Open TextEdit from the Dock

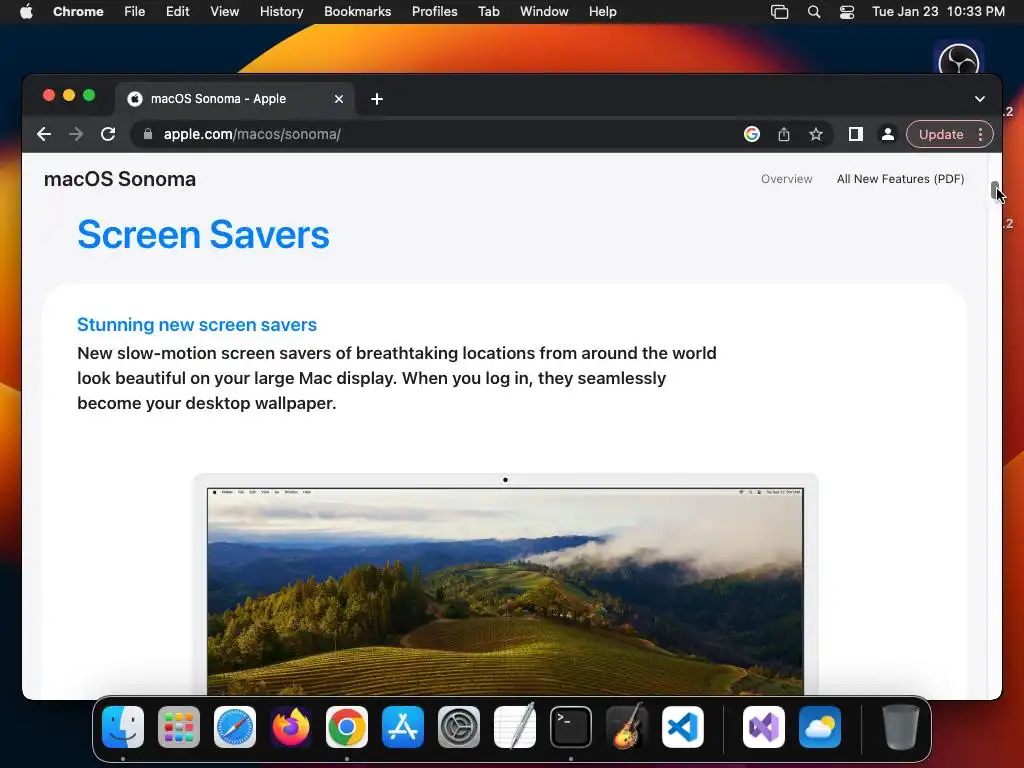coord(515,726)
